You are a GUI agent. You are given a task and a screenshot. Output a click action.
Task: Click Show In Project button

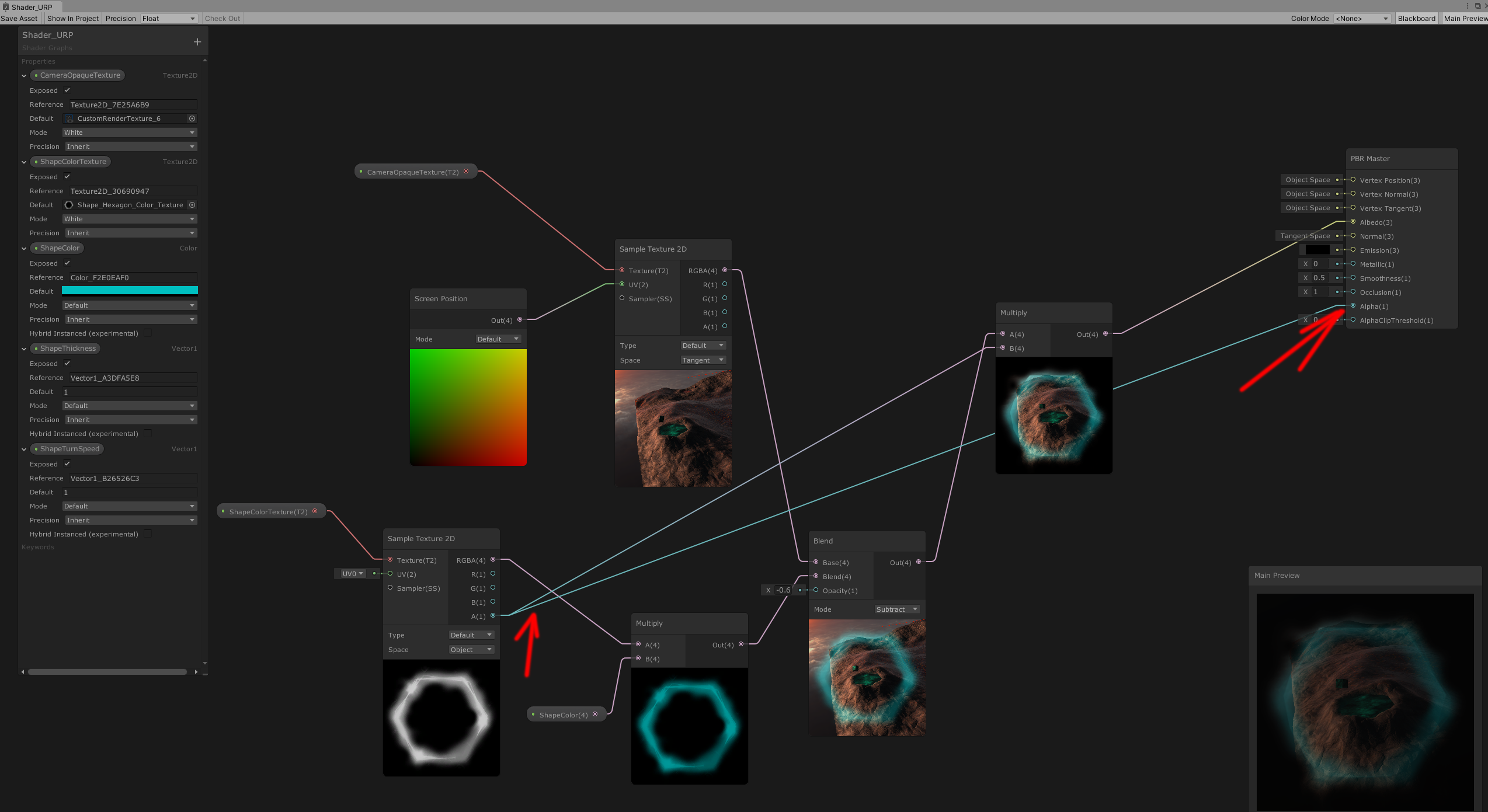click(x=73, y=19)
